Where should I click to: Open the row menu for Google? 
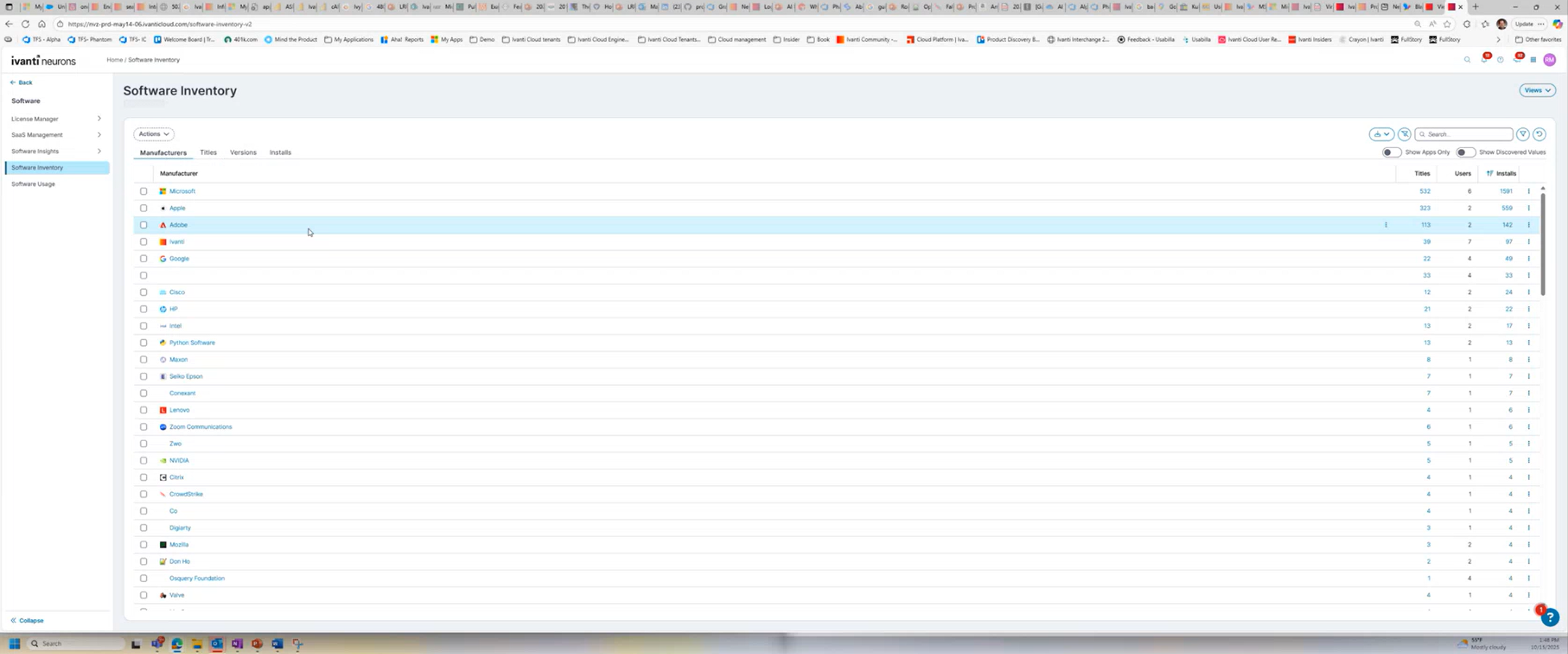click(x=1529, y=259)
